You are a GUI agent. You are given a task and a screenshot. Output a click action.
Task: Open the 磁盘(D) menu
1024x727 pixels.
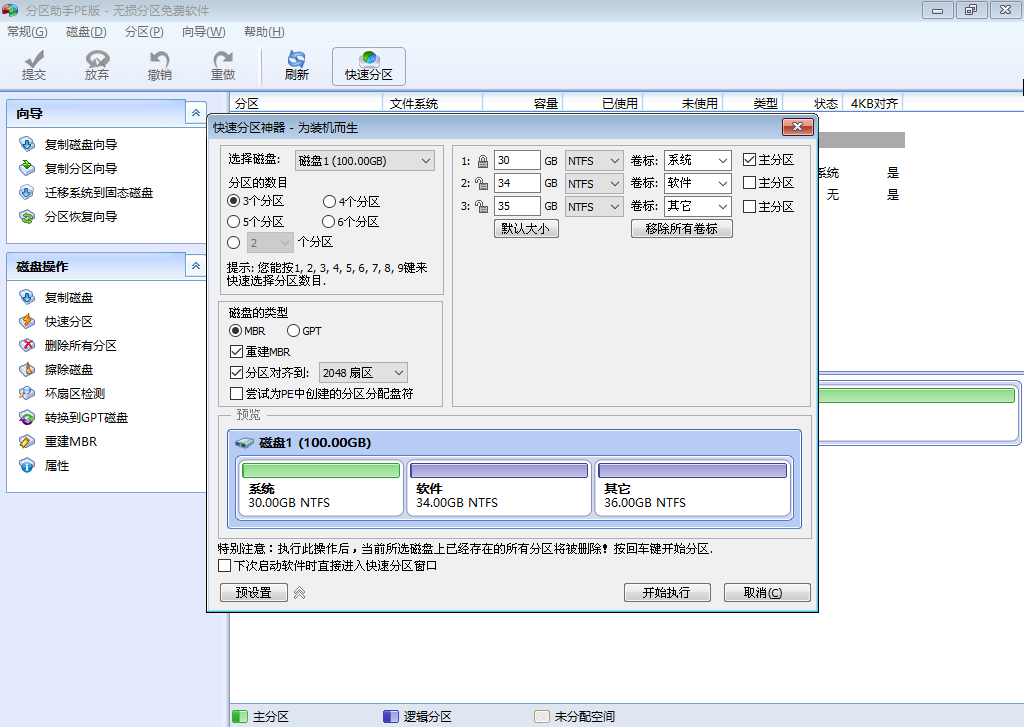(86, 31)
